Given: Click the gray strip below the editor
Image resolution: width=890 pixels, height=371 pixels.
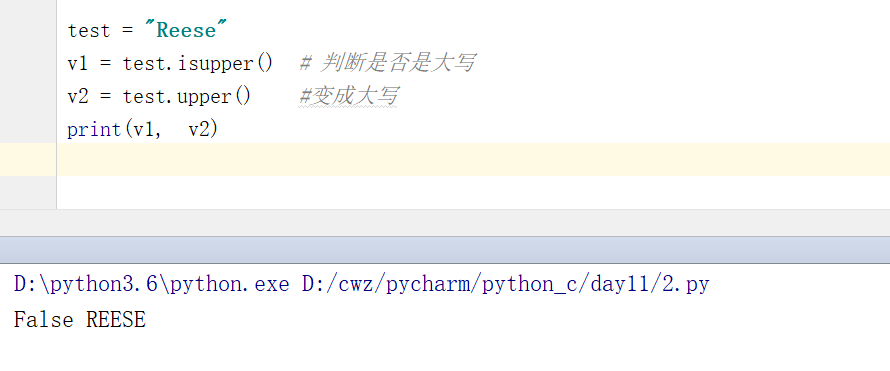Looking at the screenshot, I should pyautogui.click(x=445, y=223).
